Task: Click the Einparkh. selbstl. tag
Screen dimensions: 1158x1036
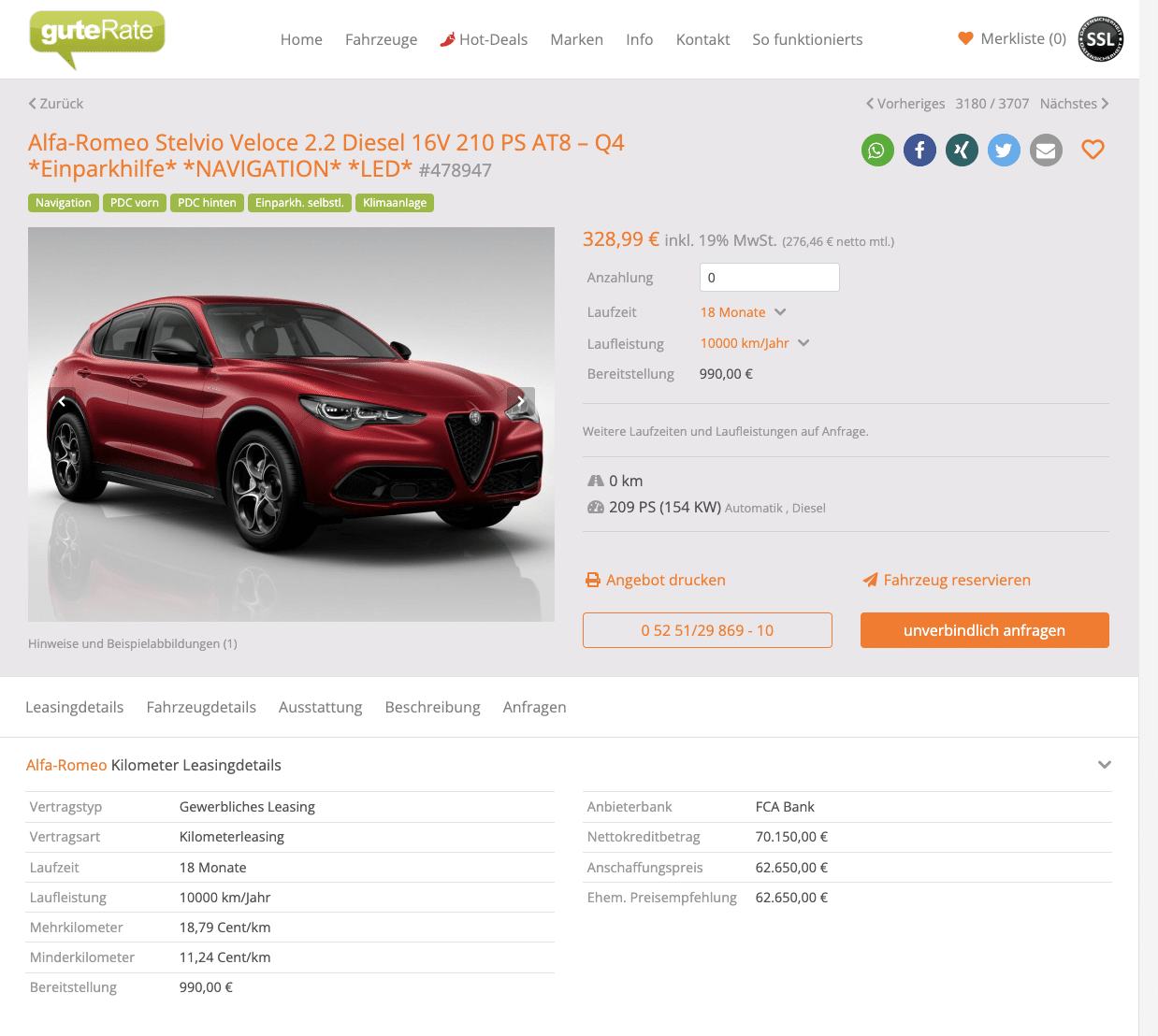Action: click(299, 203)
